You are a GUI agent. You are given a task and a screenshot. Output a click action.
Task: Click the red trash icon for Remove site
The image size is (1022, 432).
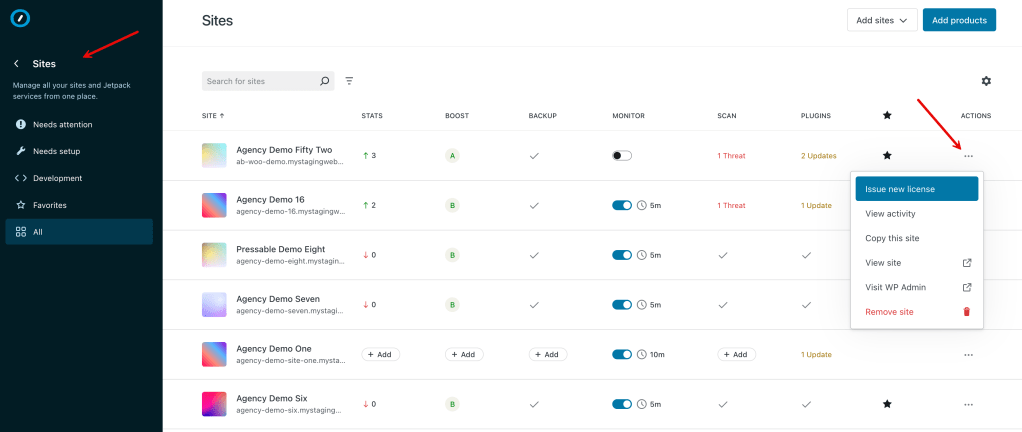[x=966, y=312]
